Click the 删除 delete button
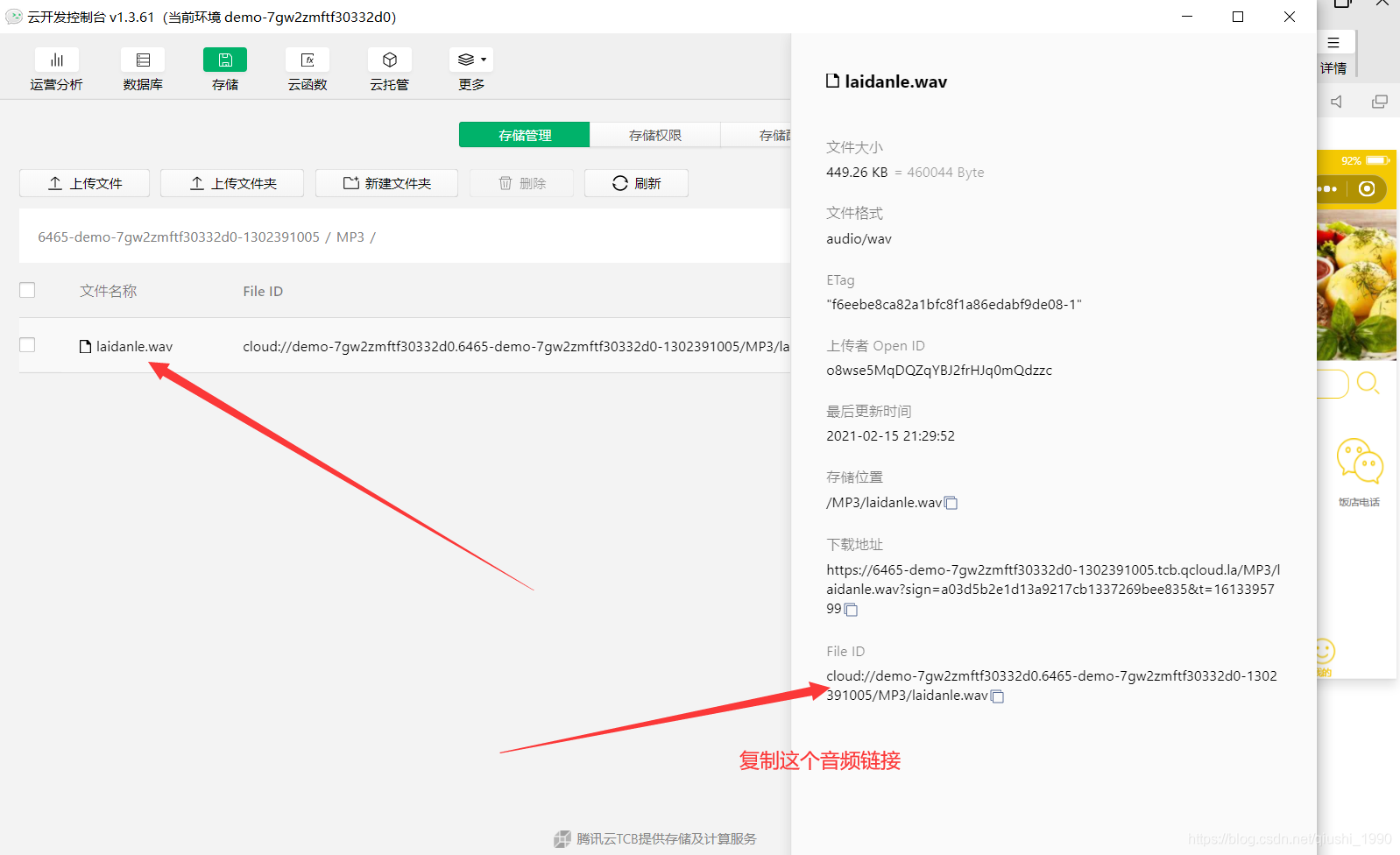Screen dimensions: 1400x855 pyautogui.click(x=521, y=183)
